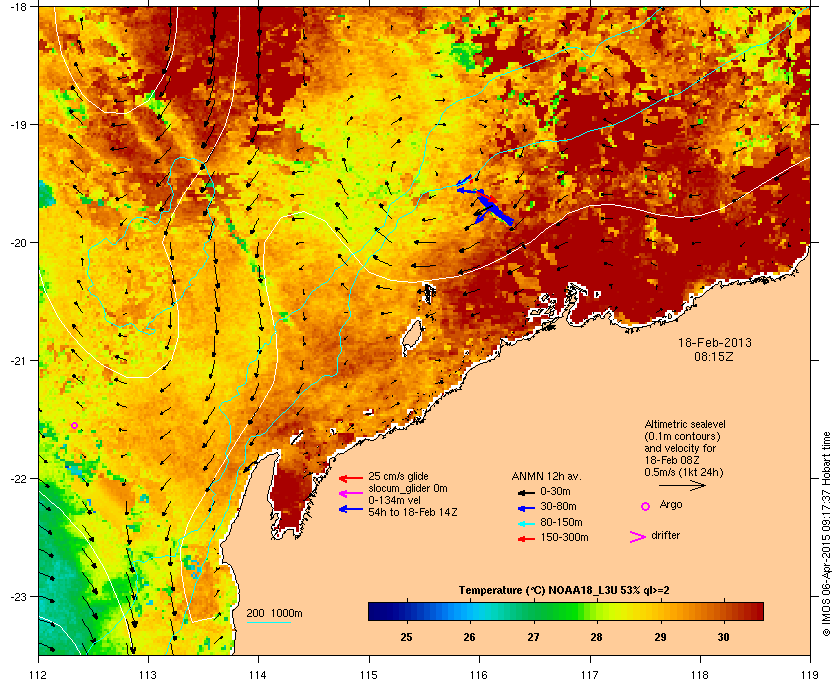Click the longitude axis label 115
The width and height of the screenshot is (840, 680).
click(x=369, y=674)
